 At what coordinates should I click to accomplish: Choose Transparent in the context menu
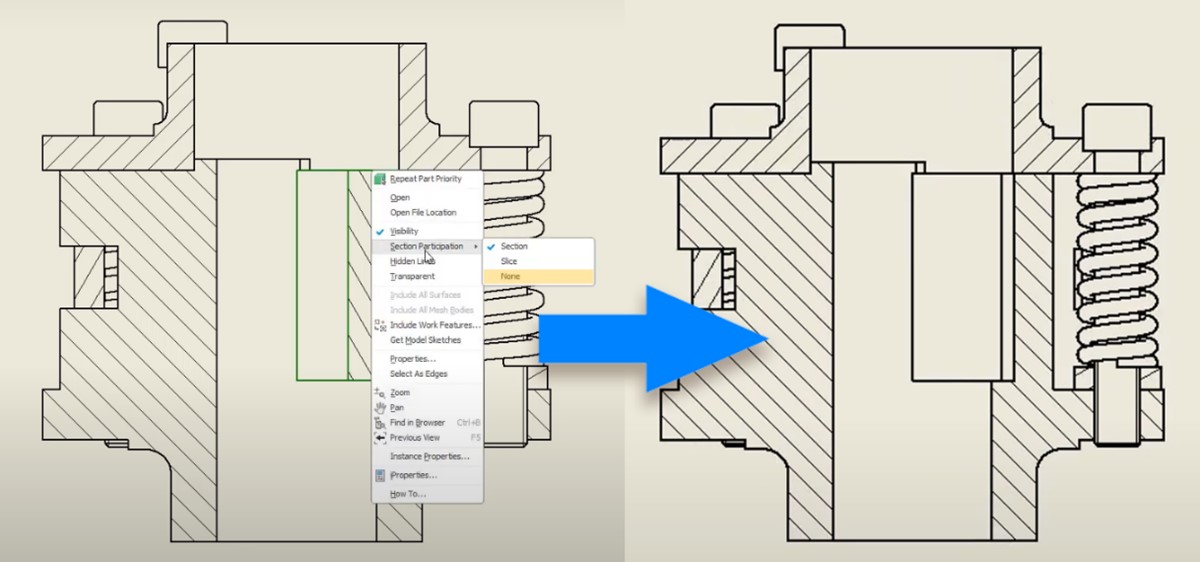pos(427,276)
